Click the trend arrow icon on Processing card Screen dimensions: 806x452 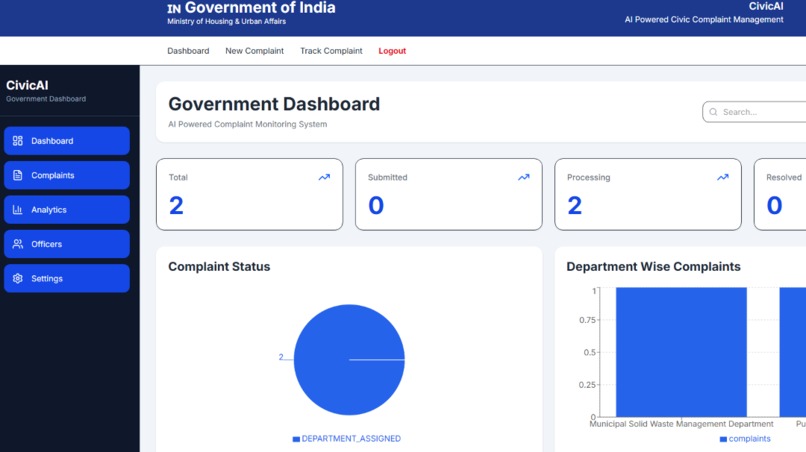(723, 177)
